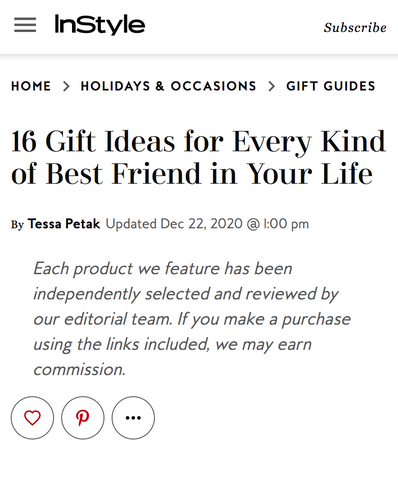The image size is (398, 480).
Task: Click the InStyle logo
Action: pyautogui.click(x=100, y=25)
